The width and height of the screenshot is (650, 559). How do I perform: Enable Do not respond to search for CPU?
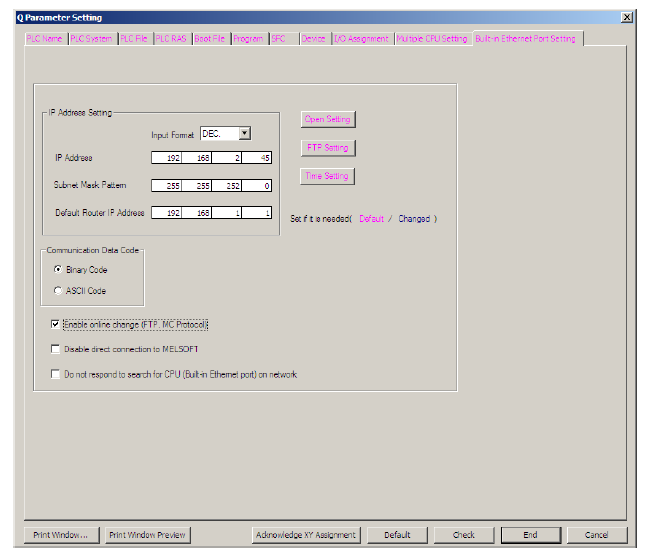[55, 374]
